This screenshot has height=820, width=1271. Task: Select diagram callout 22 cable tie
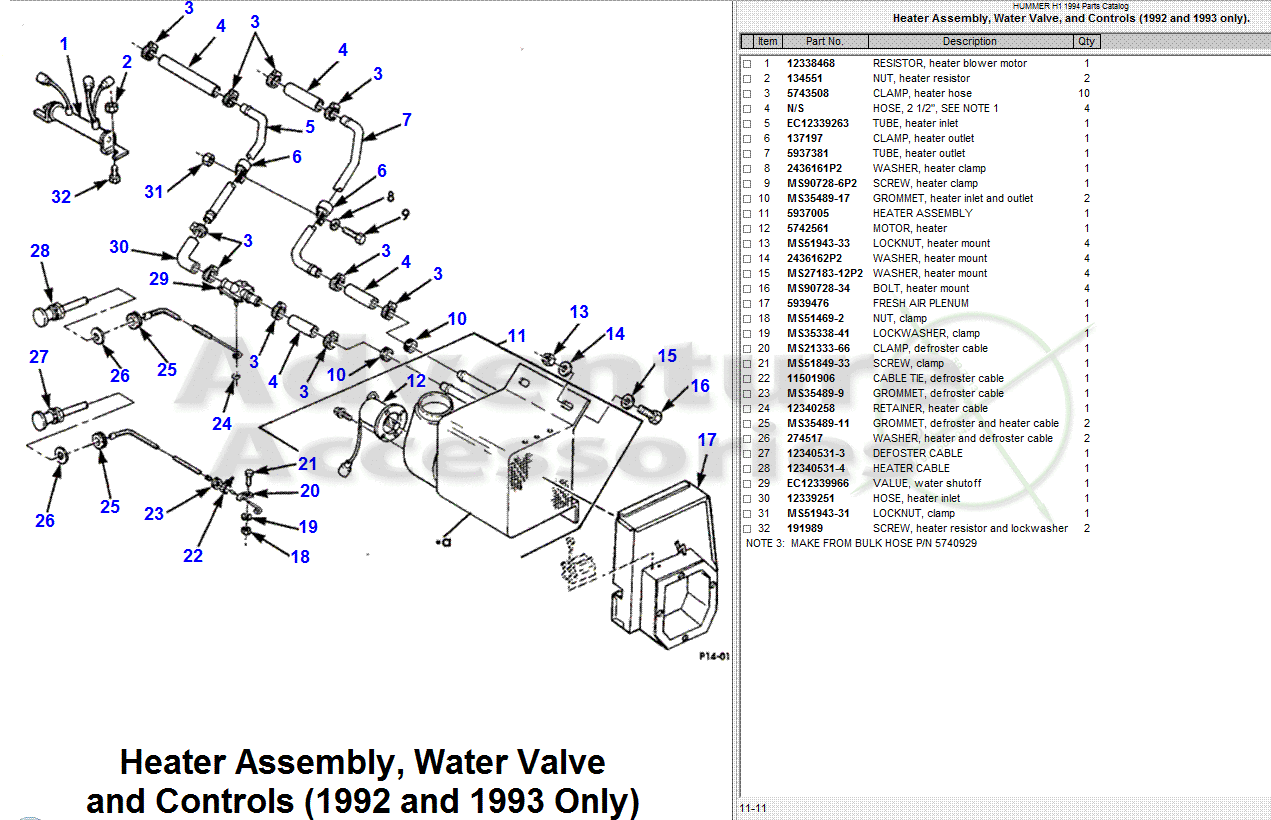(193, 556)
